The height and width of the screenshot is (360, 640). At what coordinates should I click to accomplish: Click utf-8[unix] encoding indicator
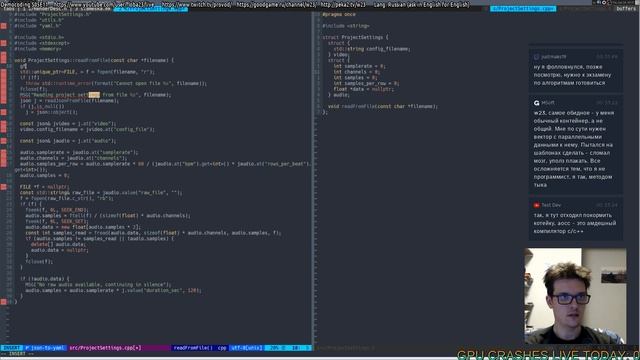[246, 348]
